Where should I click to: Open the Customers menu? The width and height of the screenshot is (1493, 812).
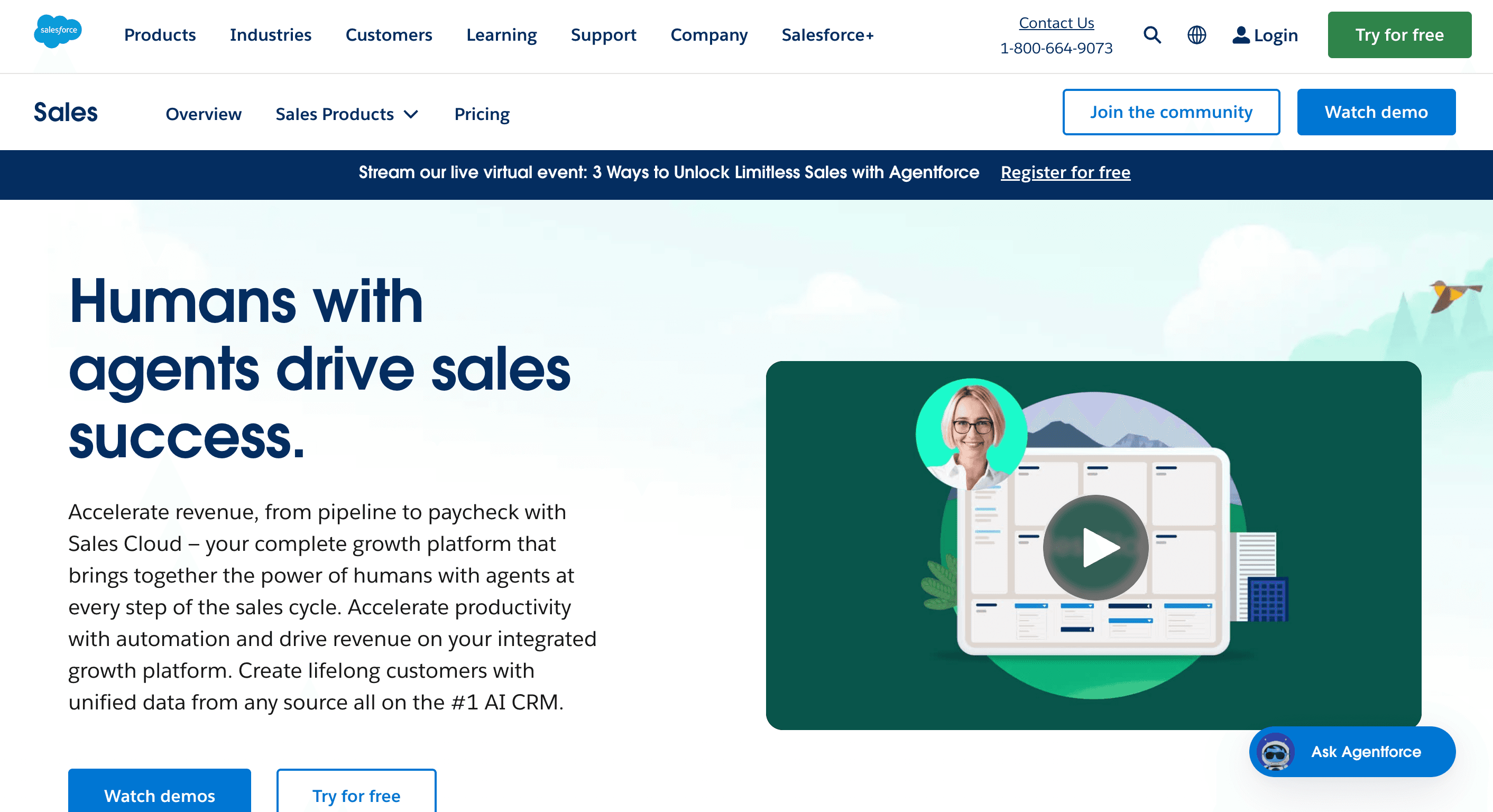pos(389,35)
